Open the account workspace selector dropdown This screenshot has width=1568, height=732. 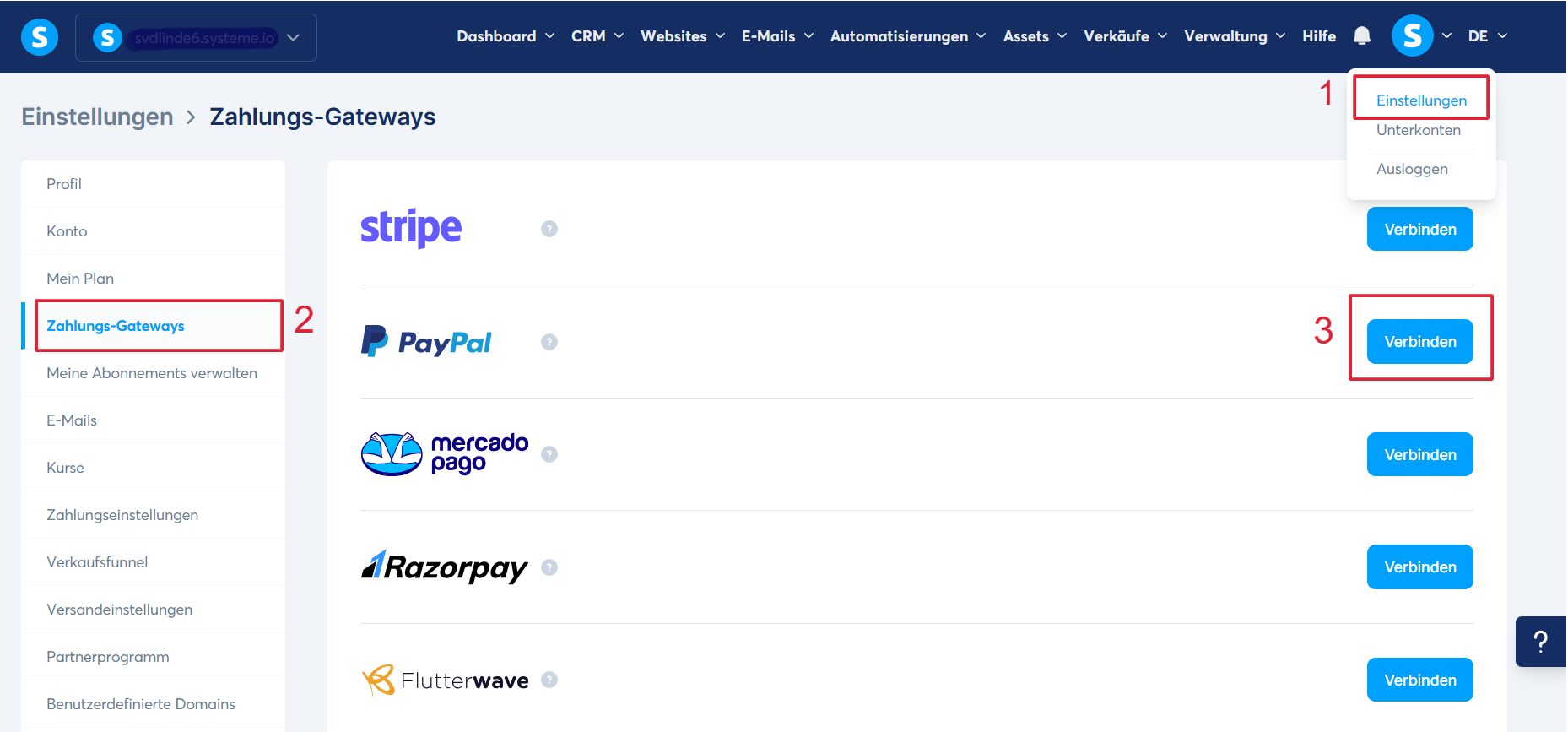tap(196, 37)
